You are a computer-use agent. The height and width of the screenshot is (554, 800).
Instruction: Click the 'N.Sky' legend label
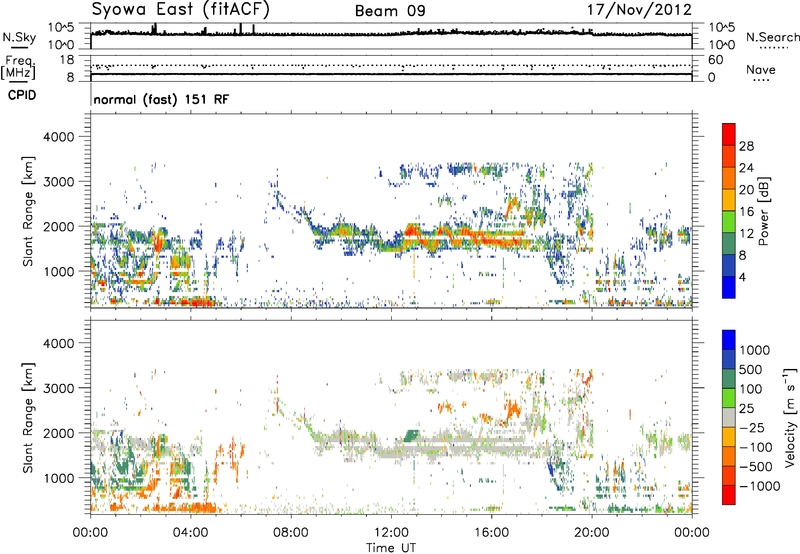(19, 37)
